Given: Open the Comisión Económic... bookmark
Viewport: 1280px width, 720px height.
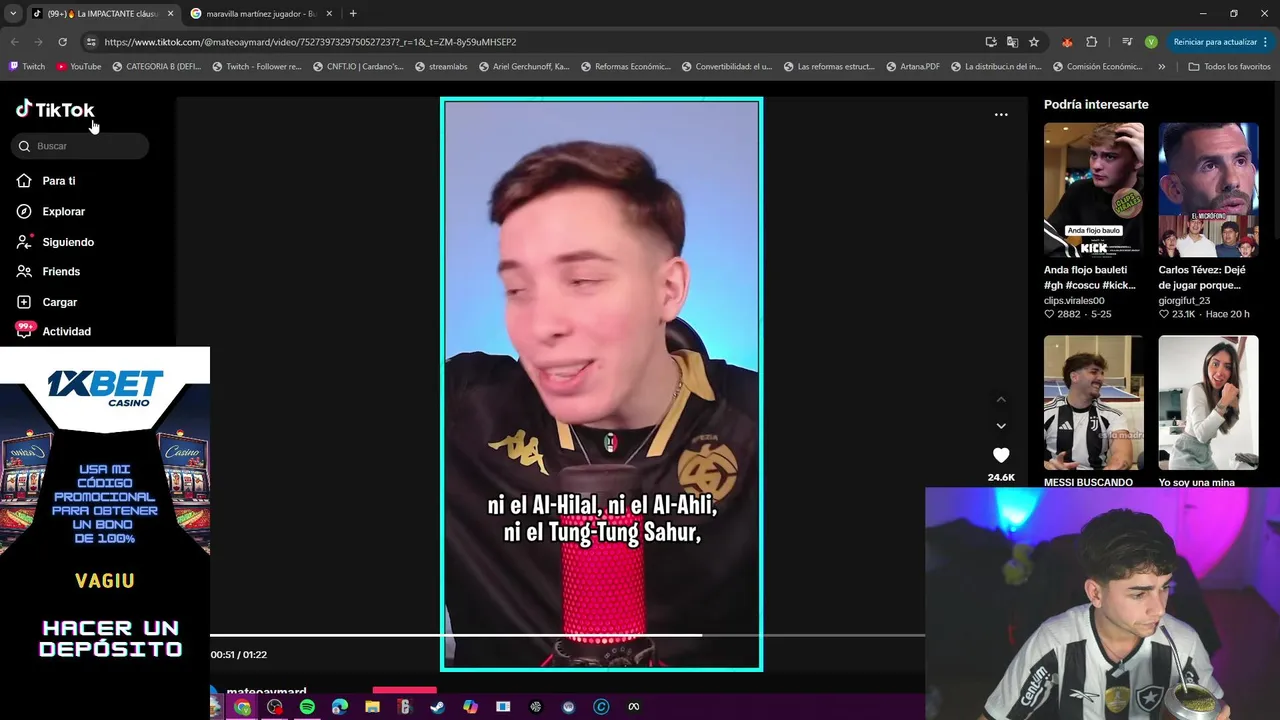Looking at the screenshot, I should (1098, 67).
